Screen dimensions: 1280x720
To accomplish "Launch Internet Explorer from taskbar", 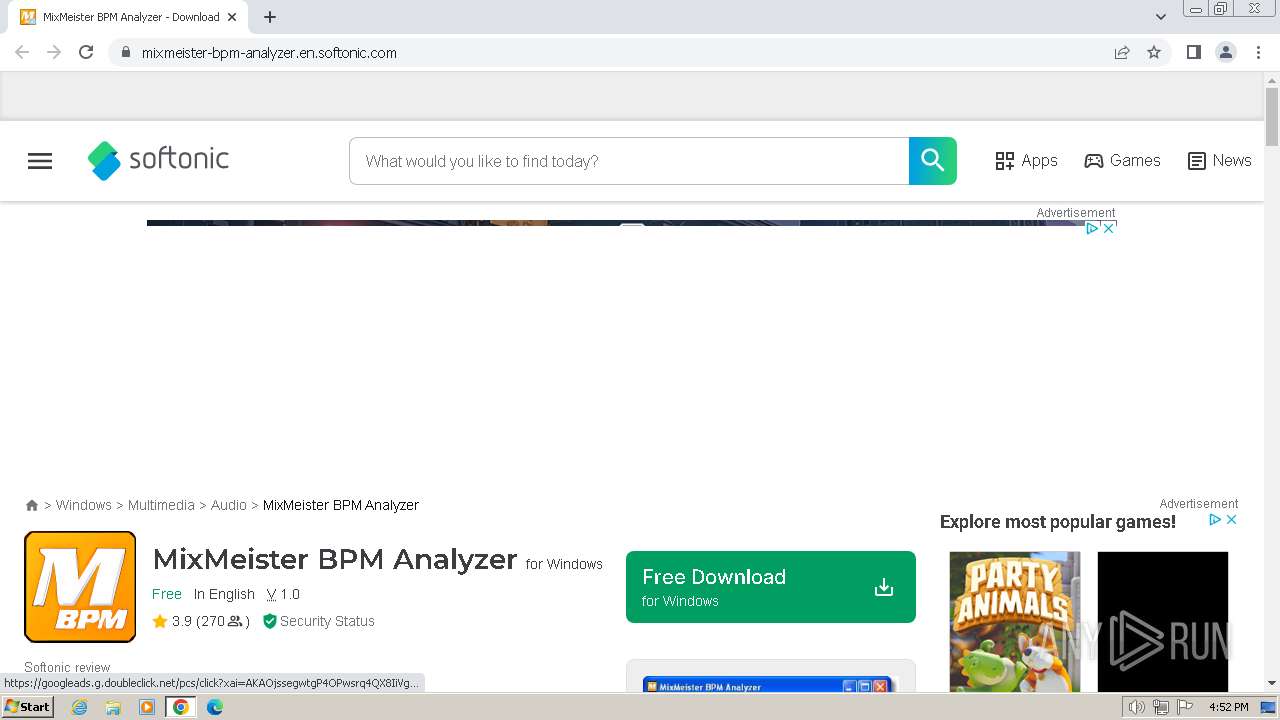I will pyautogui.click(x=79, y=707).
